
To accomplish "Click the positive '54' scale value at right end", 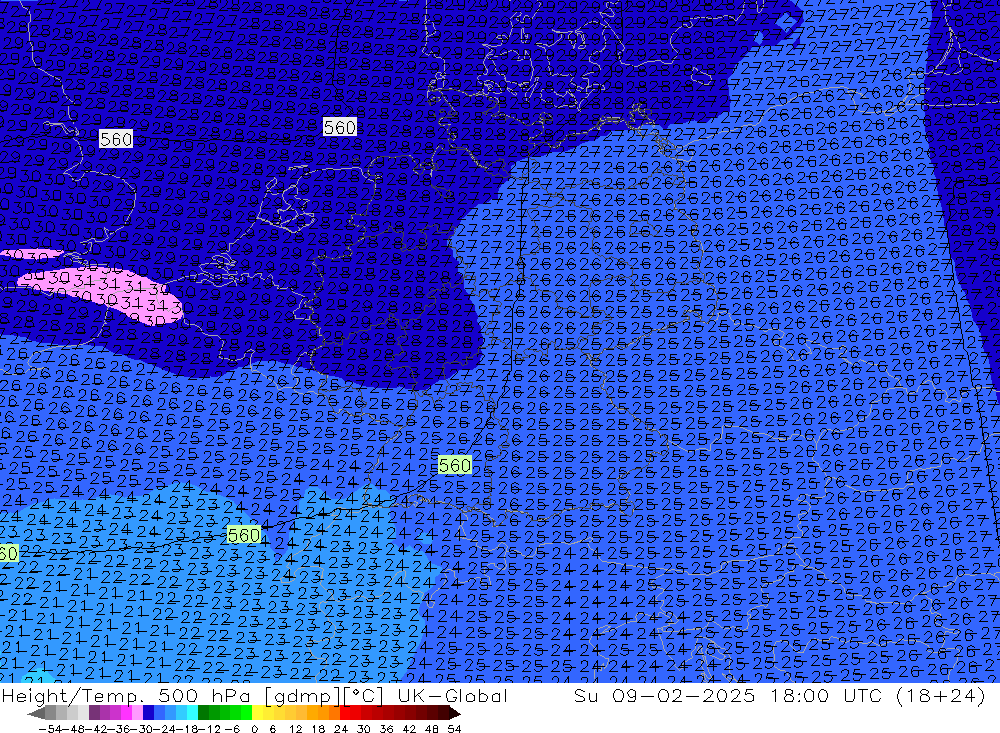I will click(454, 729).
